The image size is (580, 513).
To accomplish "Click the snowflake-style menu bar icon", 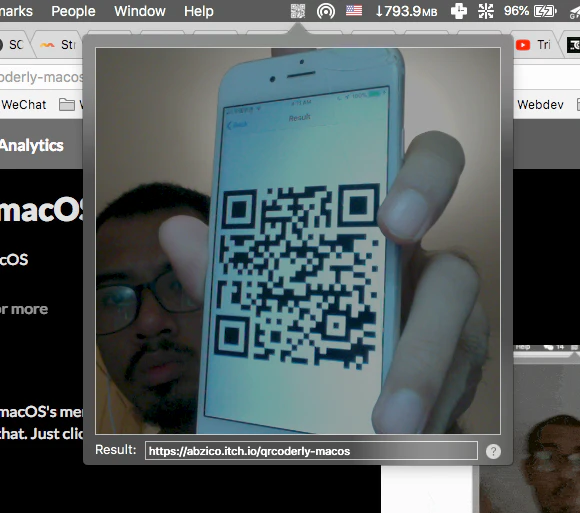I will (x=486, y=11).
